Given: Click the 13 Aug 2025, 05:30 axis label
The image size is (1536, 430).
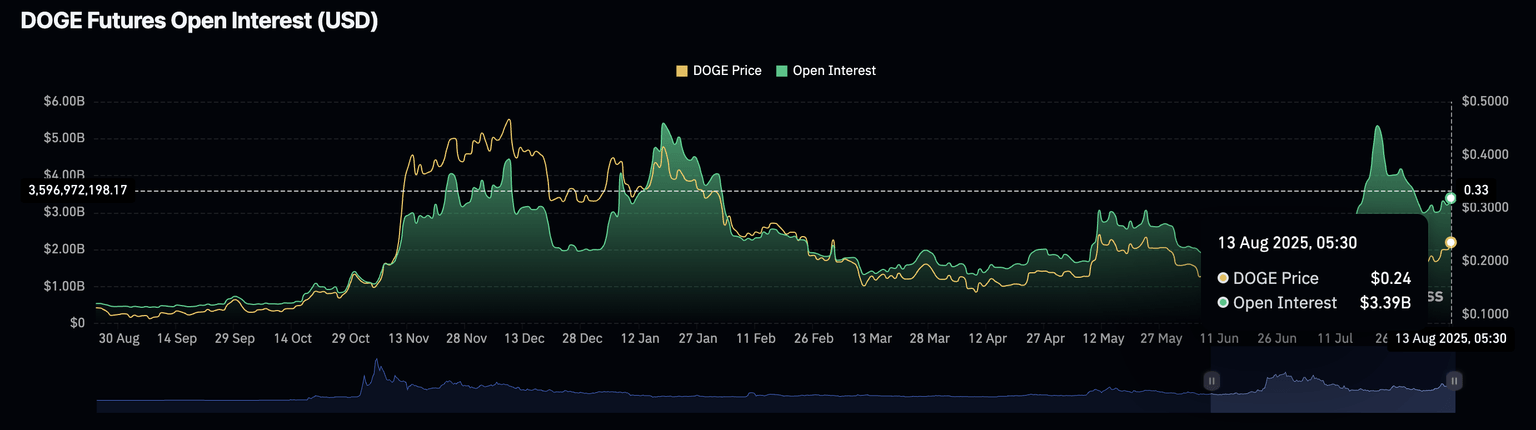Looking at the screenshot, I should [1451, 339].
